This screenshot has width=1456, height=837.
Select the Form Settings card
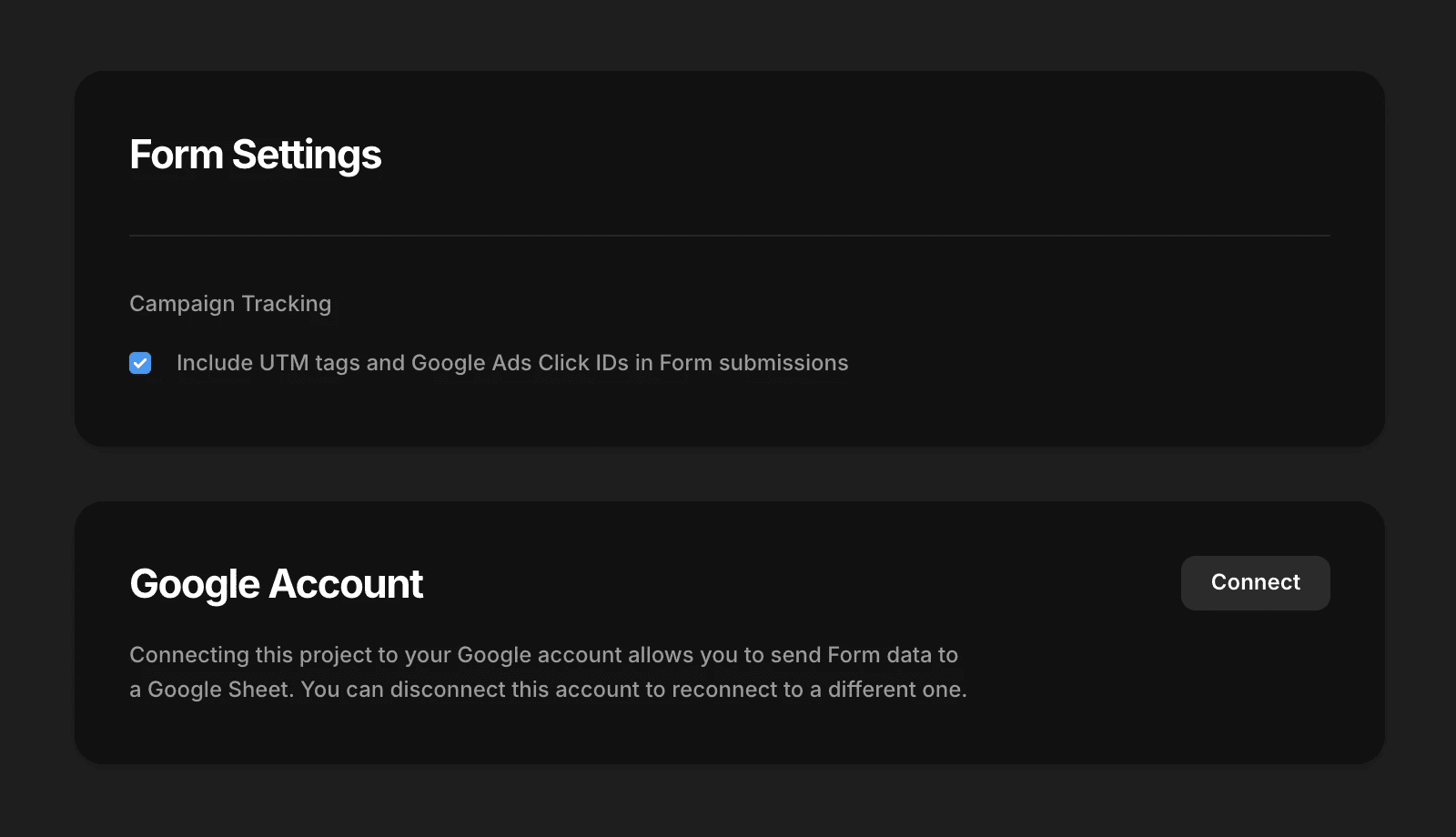coord(728,259)
